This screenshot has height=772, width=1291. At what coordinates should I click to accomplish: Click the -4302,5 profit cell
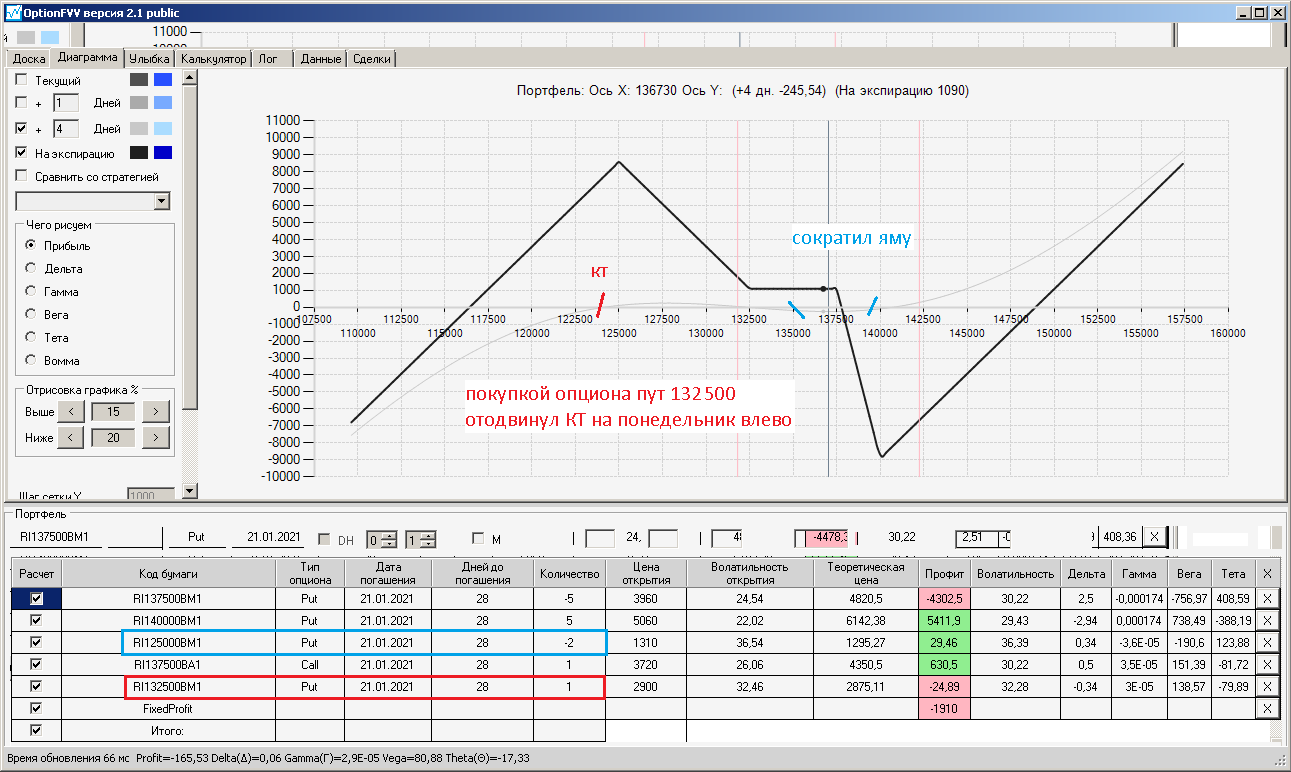(x=944, y=598)
